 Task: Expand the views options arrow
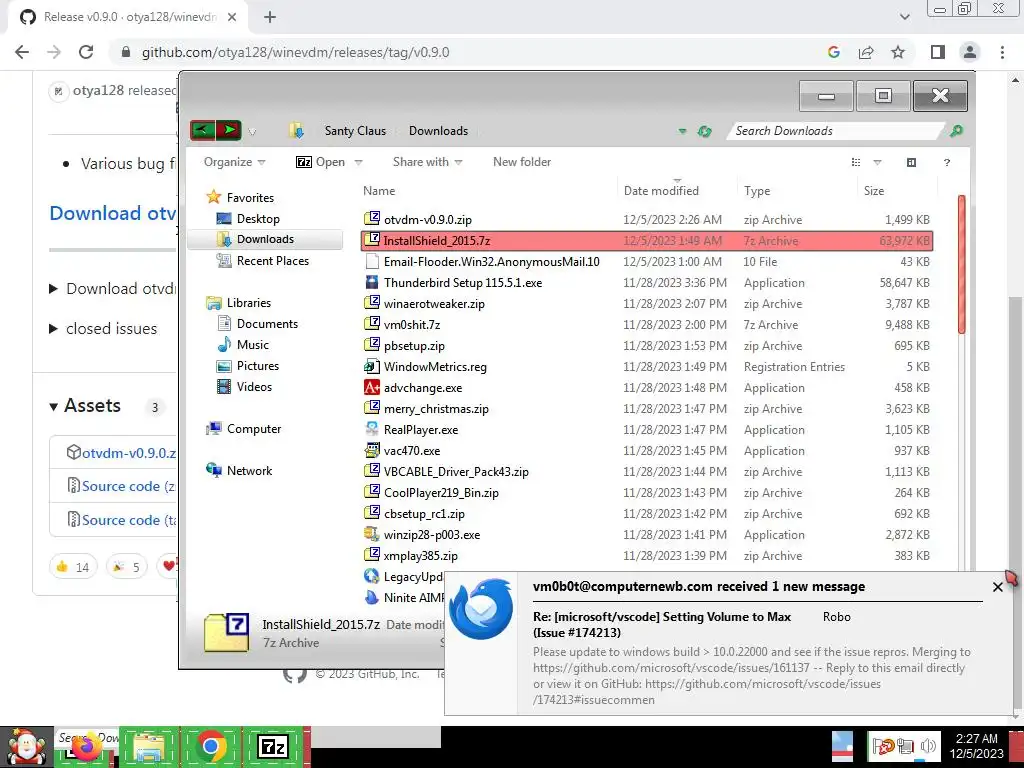[877, 163]
